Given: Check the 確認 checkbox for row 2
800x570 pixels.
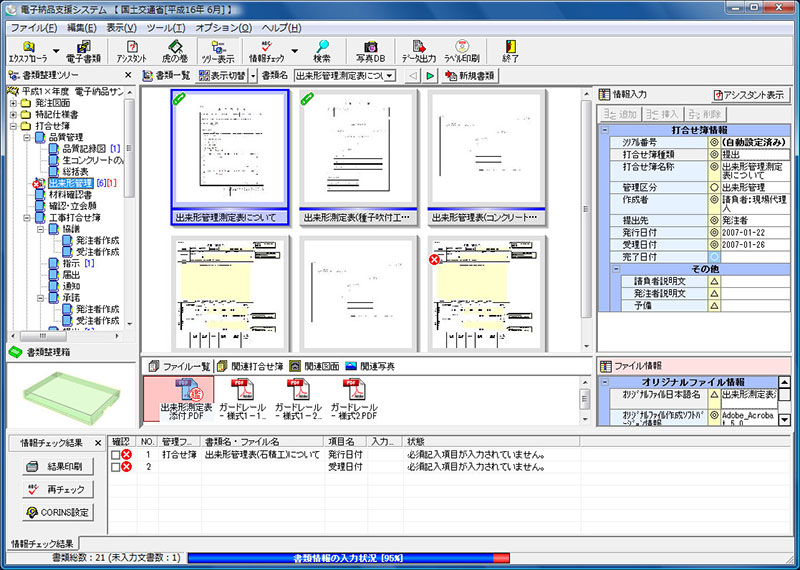Looking at the screenshot, I should click(x=115, y=466).
